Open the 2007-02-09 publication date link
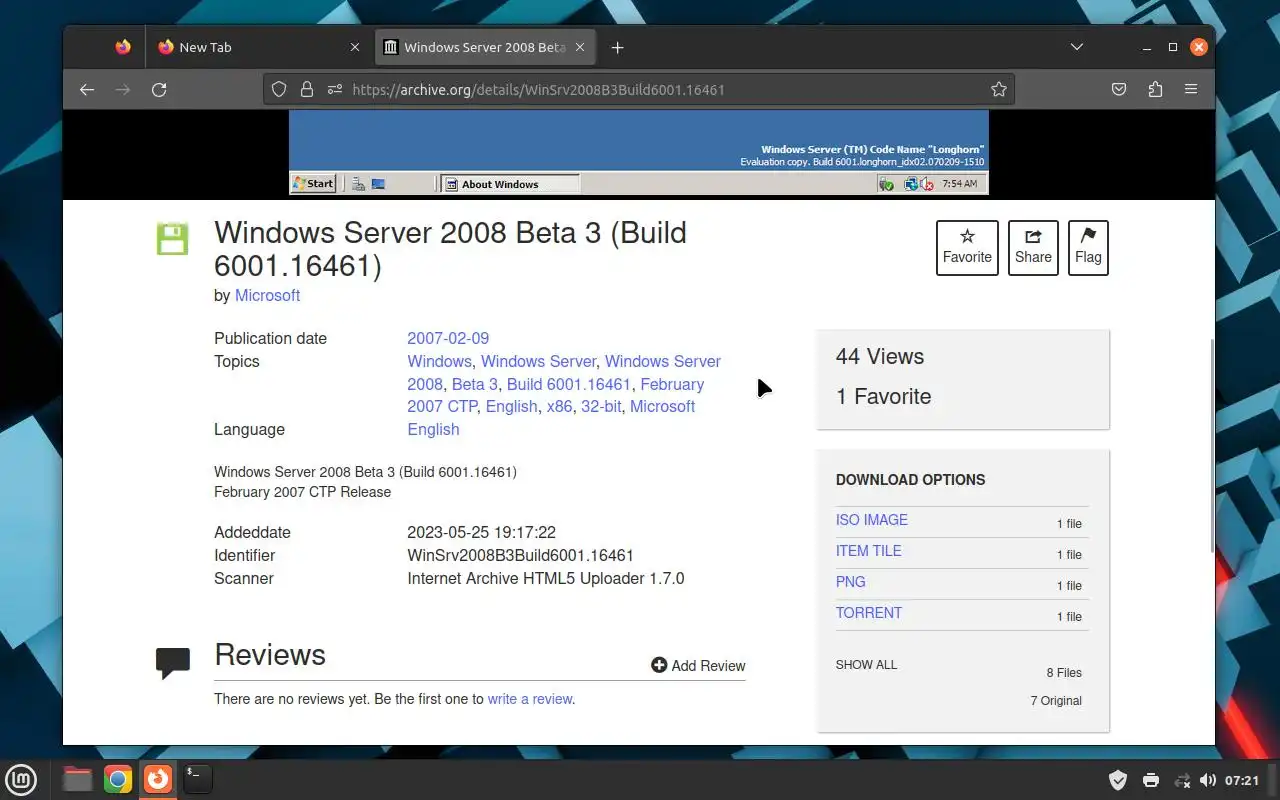Image resolution: width=1280 pixels, height=800 pixels. click(448, 338)
